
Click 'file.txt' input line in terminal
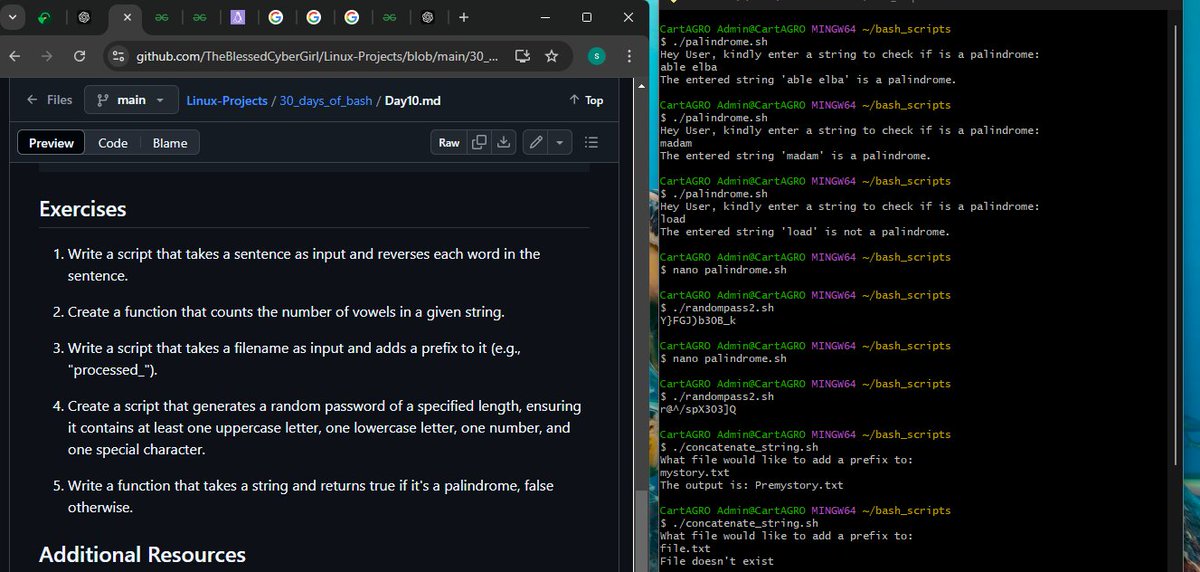click(685, 548)
